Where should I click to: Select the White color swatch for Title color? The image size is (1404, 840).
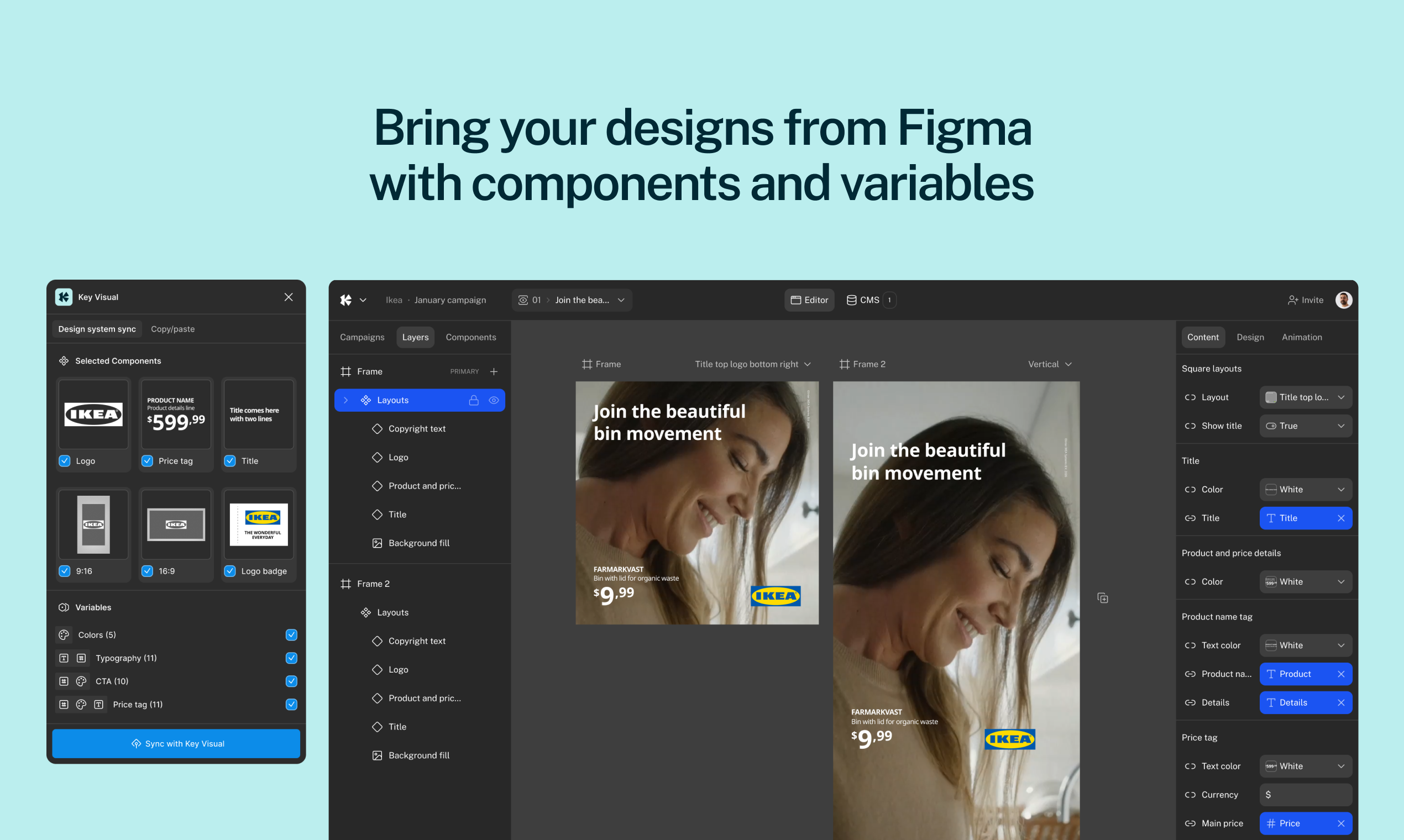1306,489
